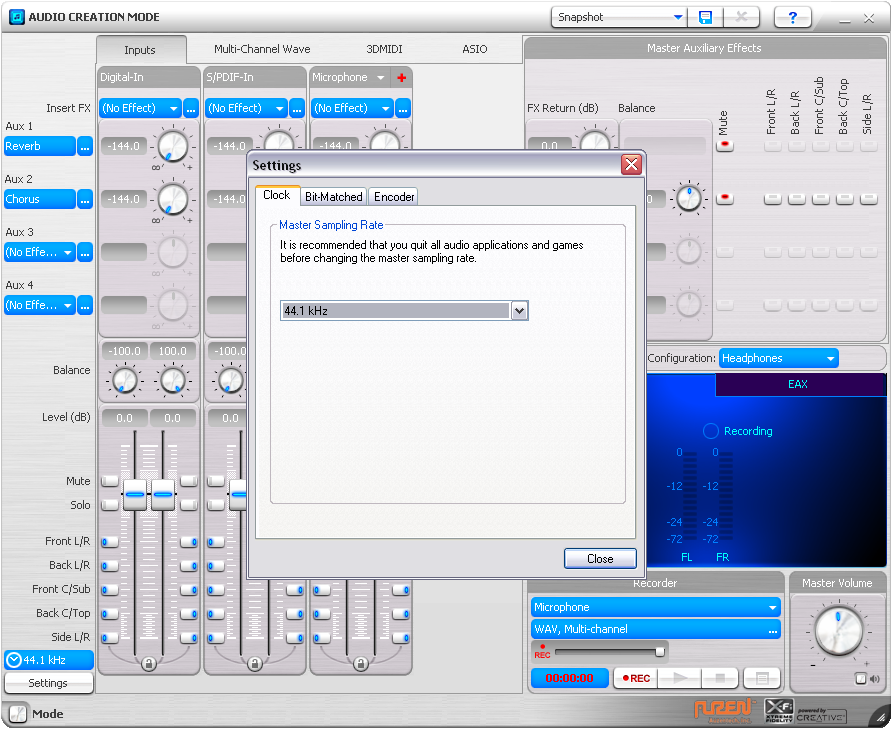Click the Master Volume knob
The image size is (892, 729).
click(x=836, y=630)
